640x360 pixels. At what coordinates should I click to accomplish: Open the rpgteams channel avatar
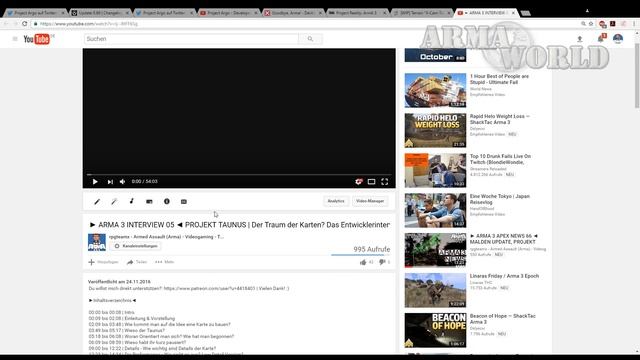point(97,242)
